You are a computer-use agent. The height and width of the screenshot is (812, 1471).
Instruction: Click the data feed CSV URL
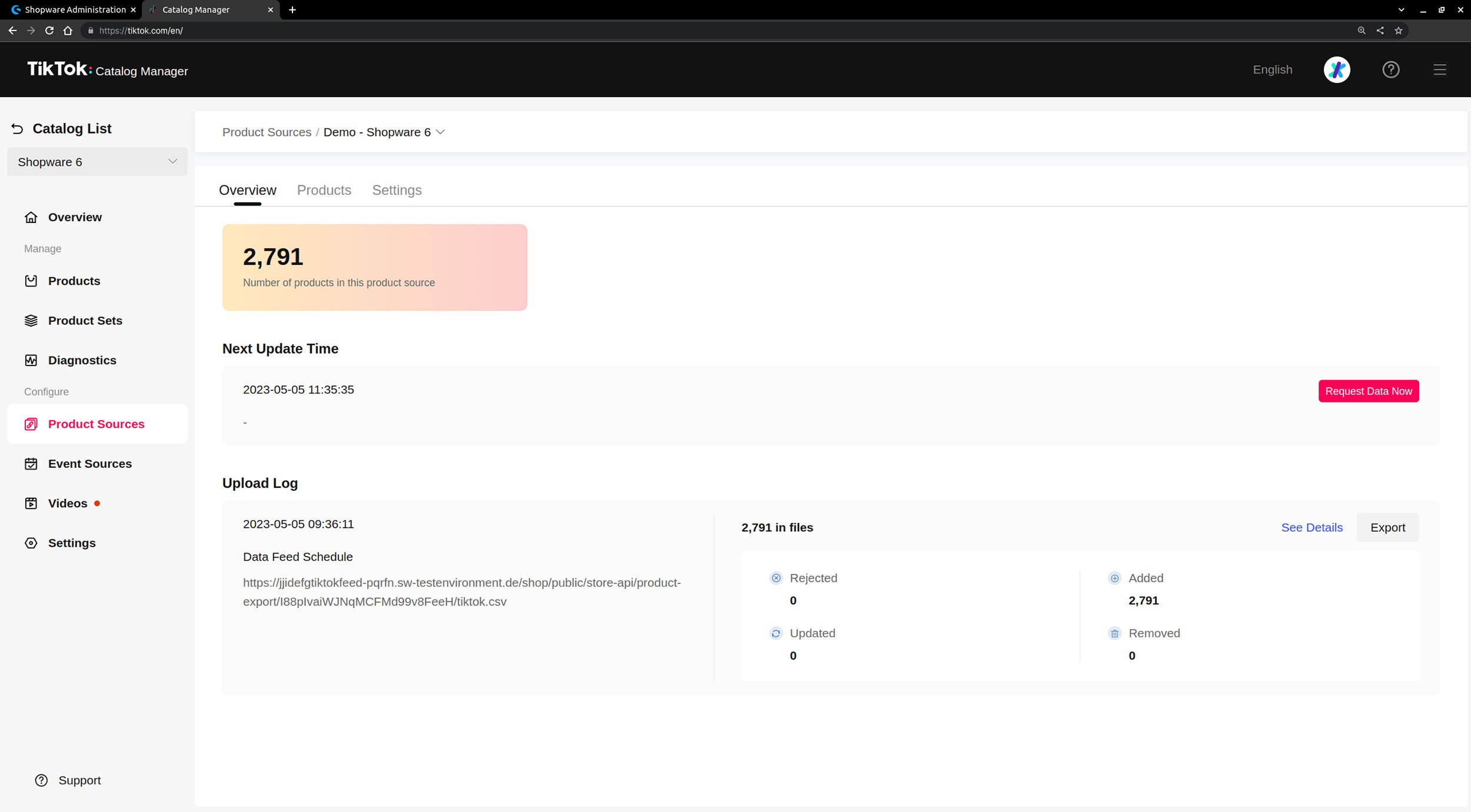(462, 592)
